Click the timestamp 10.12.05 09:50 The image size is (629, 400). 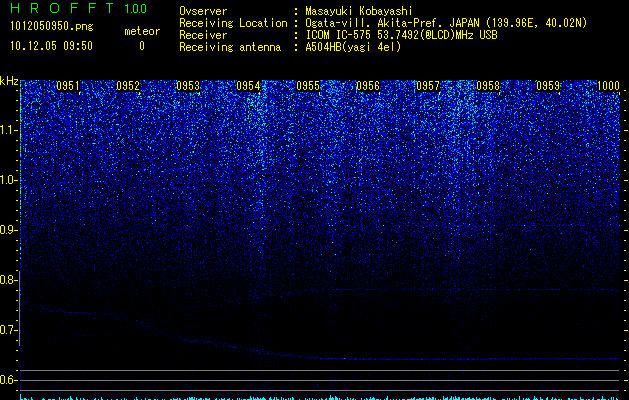(x=51, y=46)
